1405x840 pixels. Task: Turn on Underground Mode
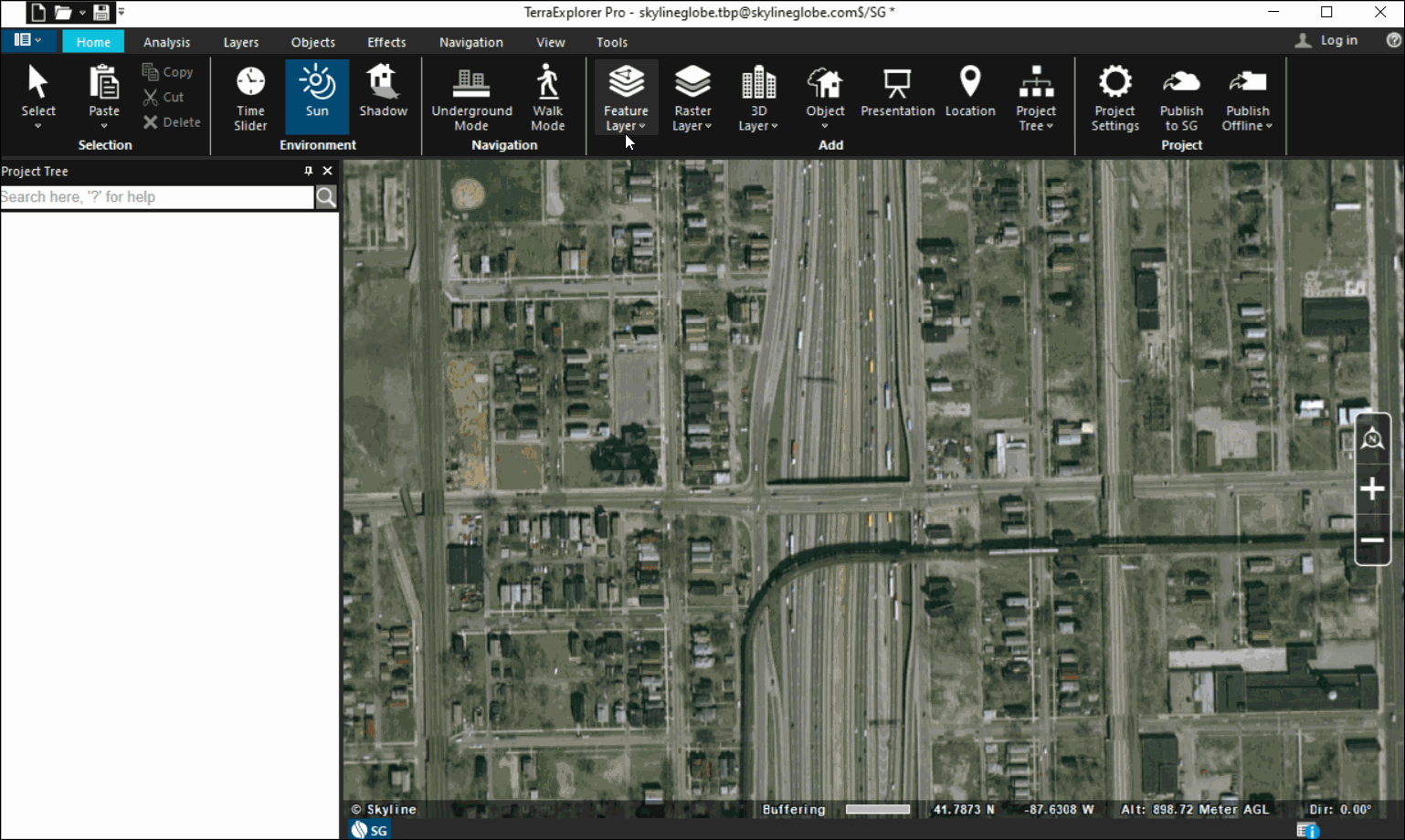[471, 98]
